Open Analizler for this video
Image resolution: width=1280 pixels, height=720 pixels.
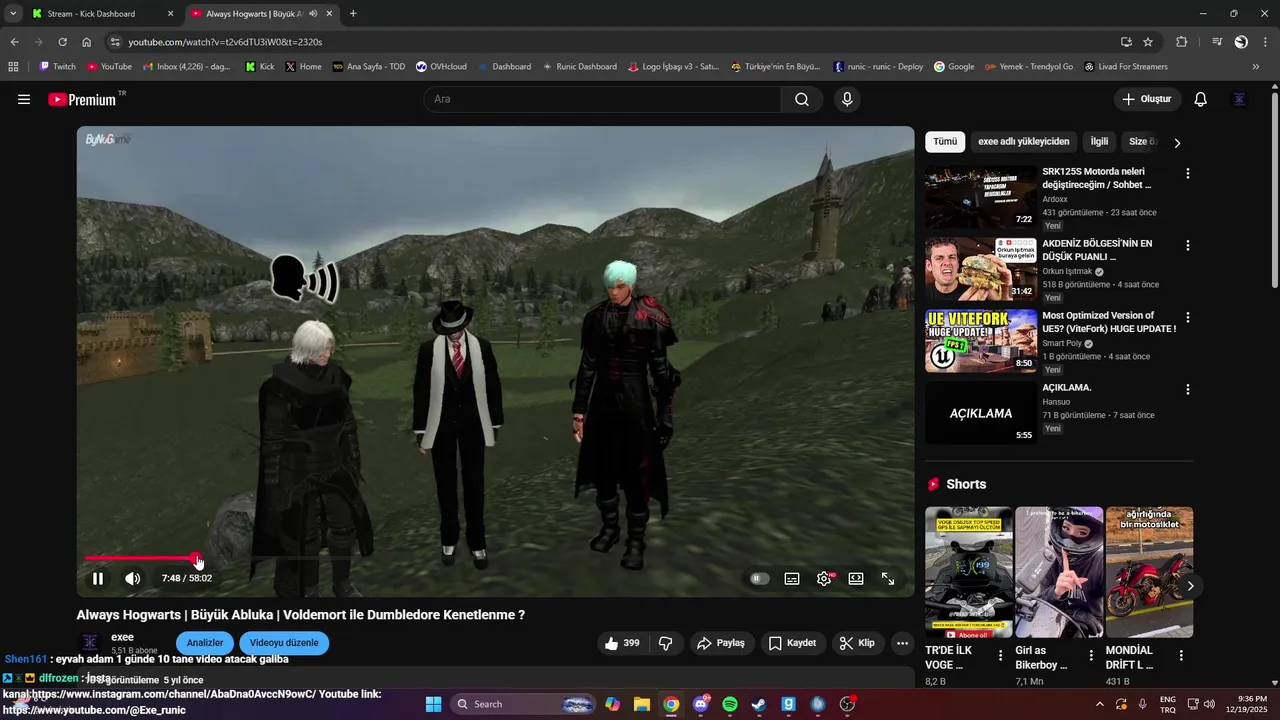pyautogui.click(x=205, y=642)
